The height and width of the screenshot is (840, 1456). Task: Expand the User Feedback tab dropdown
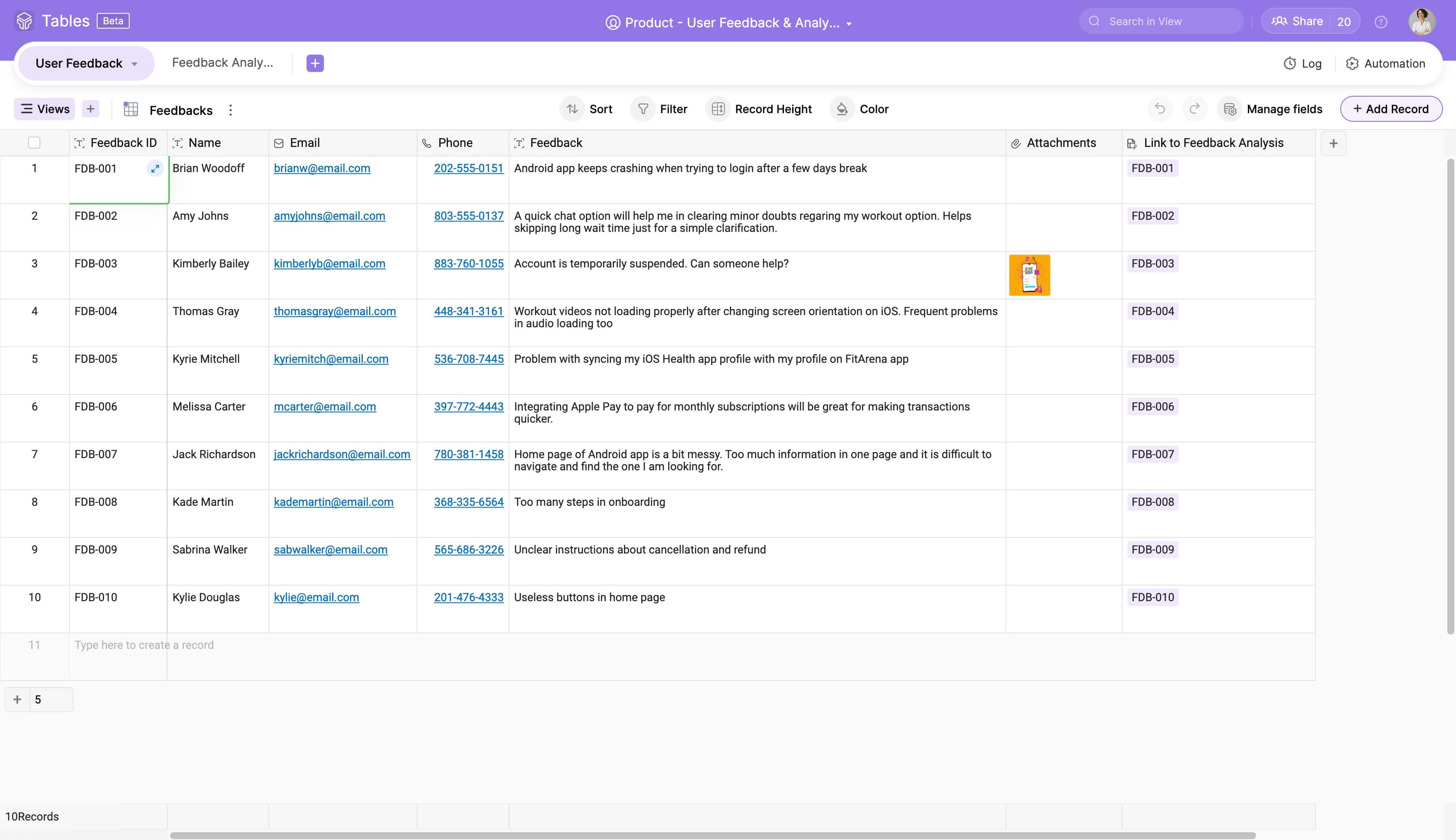(134, 64)
